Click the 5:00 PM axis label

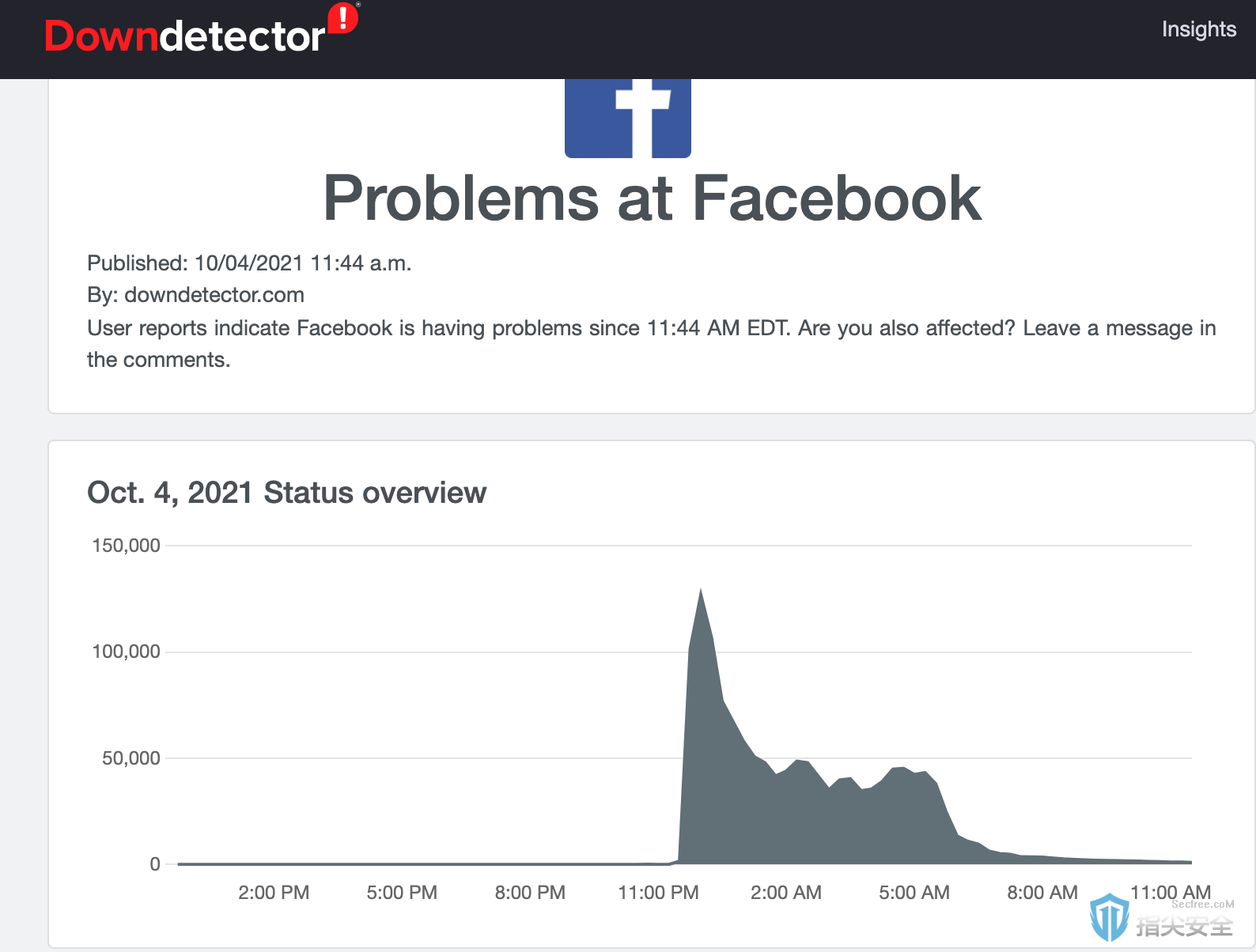(402, 893)
